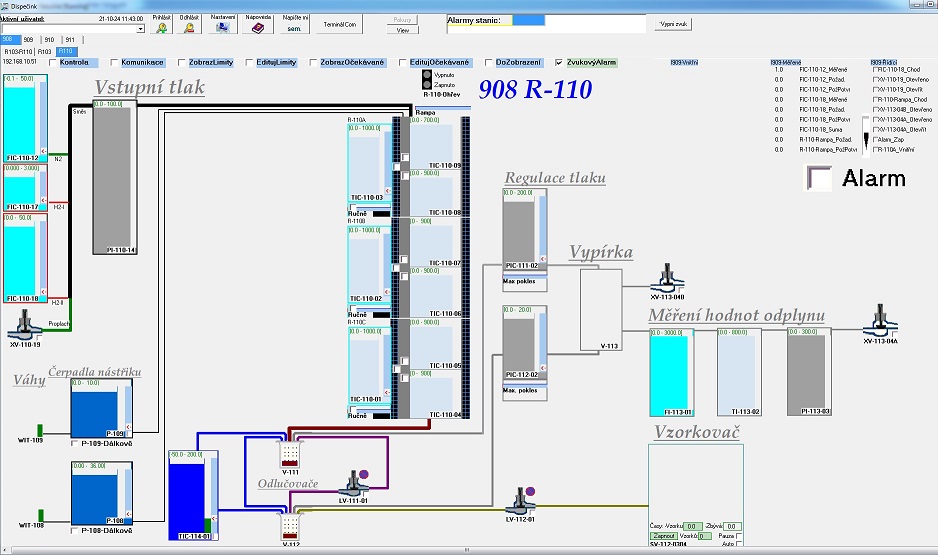938x555 pixels.
Task: Open Nastavení settings icon
Action: tap(223, 28)
